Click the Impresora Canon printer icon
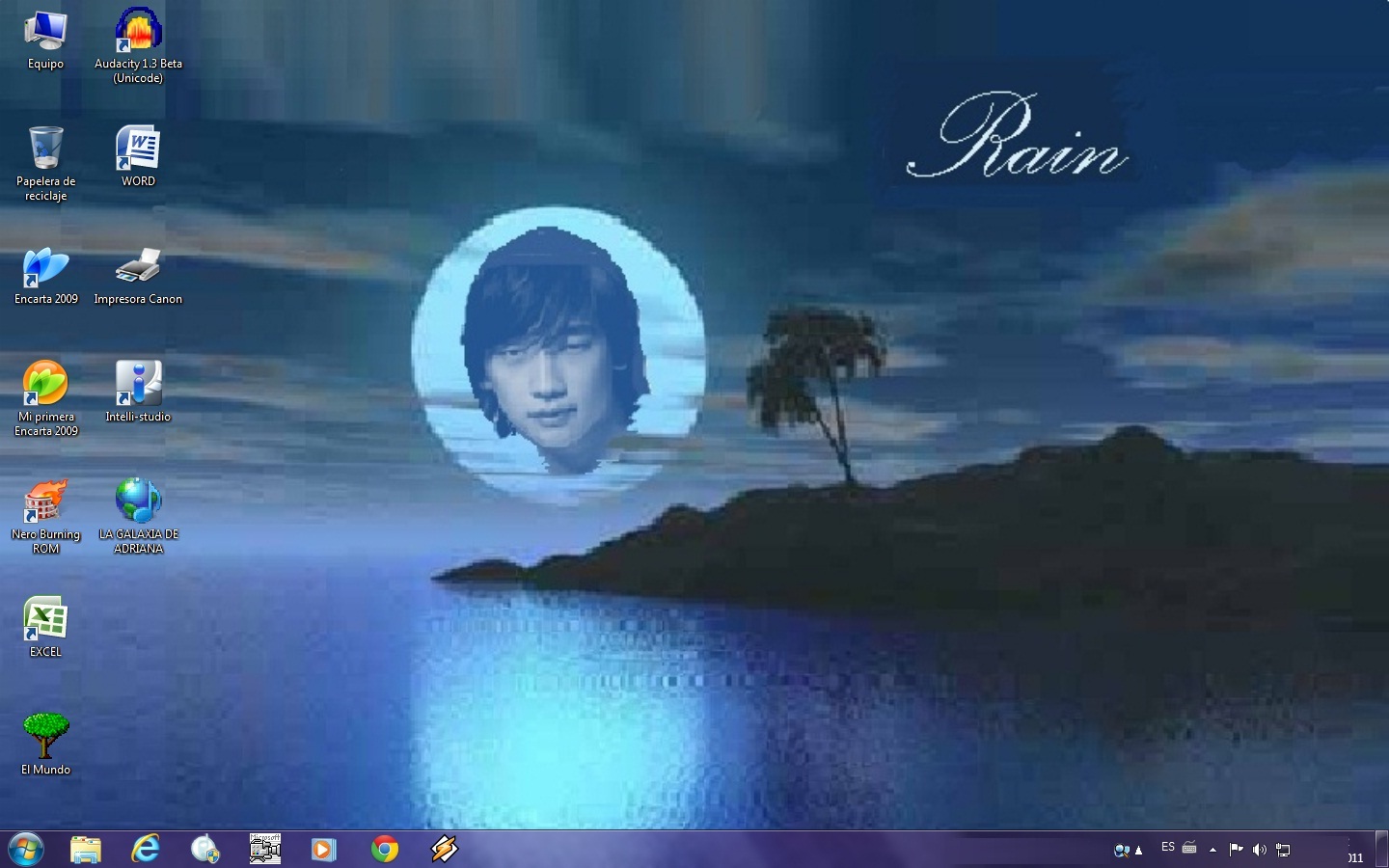This screenshot has width=1389, height=868. coord(138,267)
